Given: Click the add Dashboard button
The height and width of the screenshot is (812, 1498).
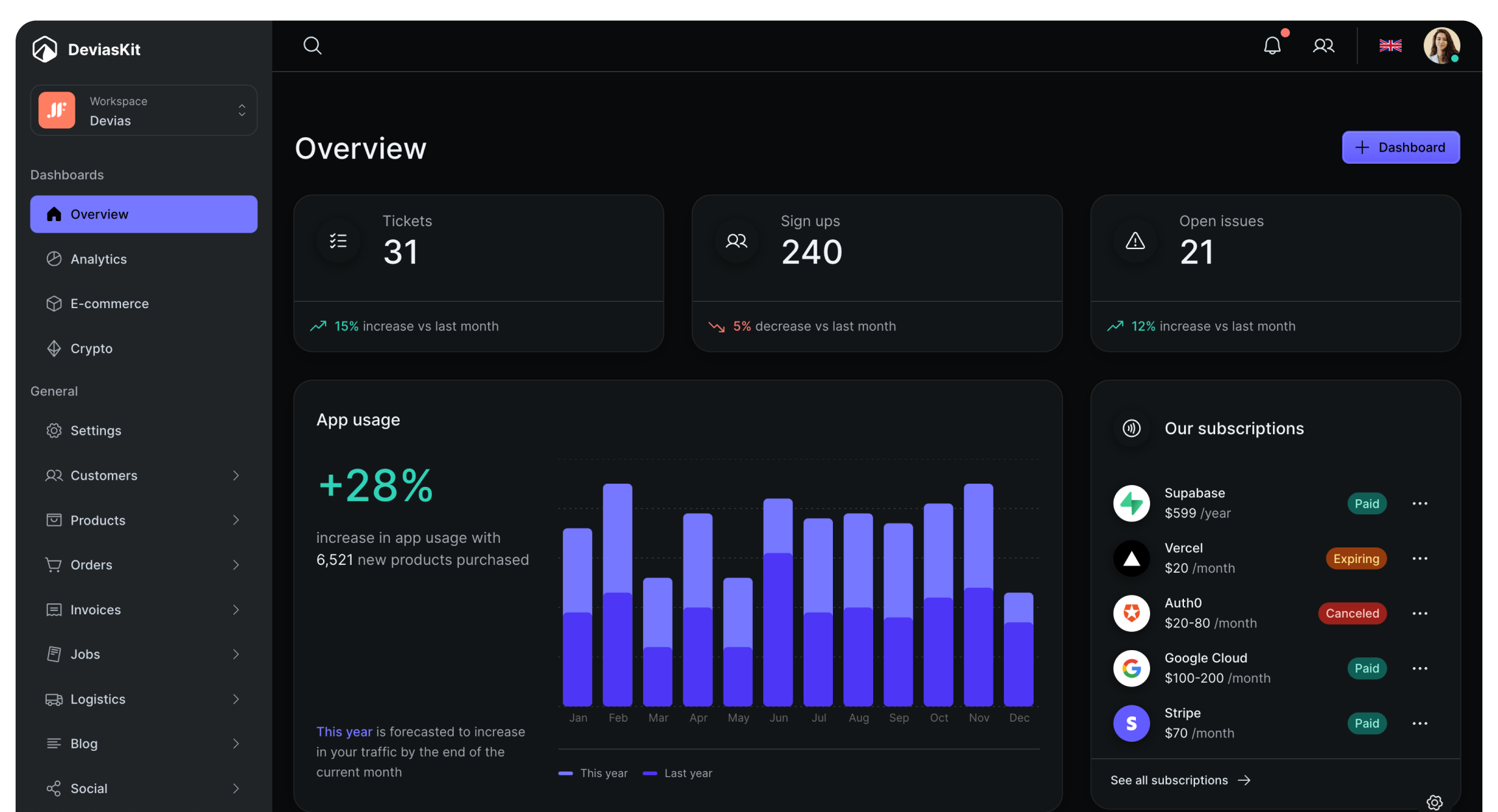Looking at the screenshot, I should (x=1400, y=148).
